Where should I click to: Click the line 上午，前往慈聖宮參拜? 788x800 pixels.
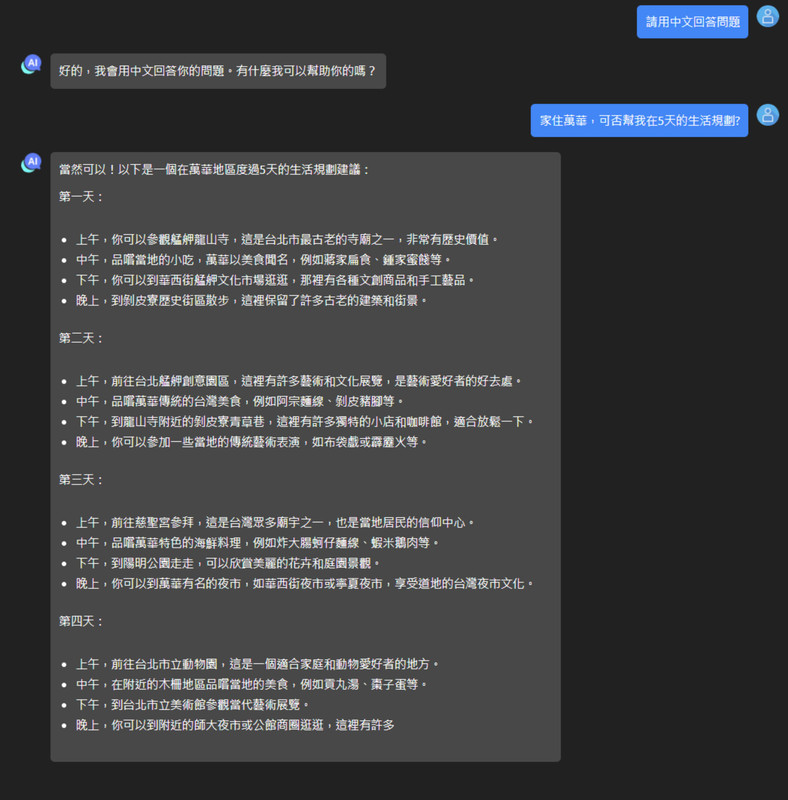coord(276,523)
